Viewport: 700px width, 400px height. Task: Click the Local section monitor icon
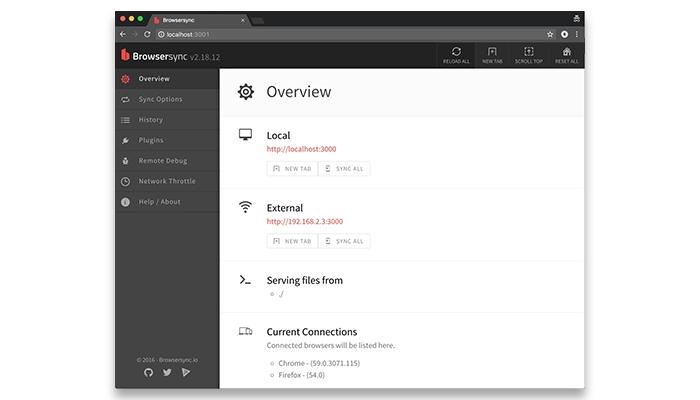[245, 134]
